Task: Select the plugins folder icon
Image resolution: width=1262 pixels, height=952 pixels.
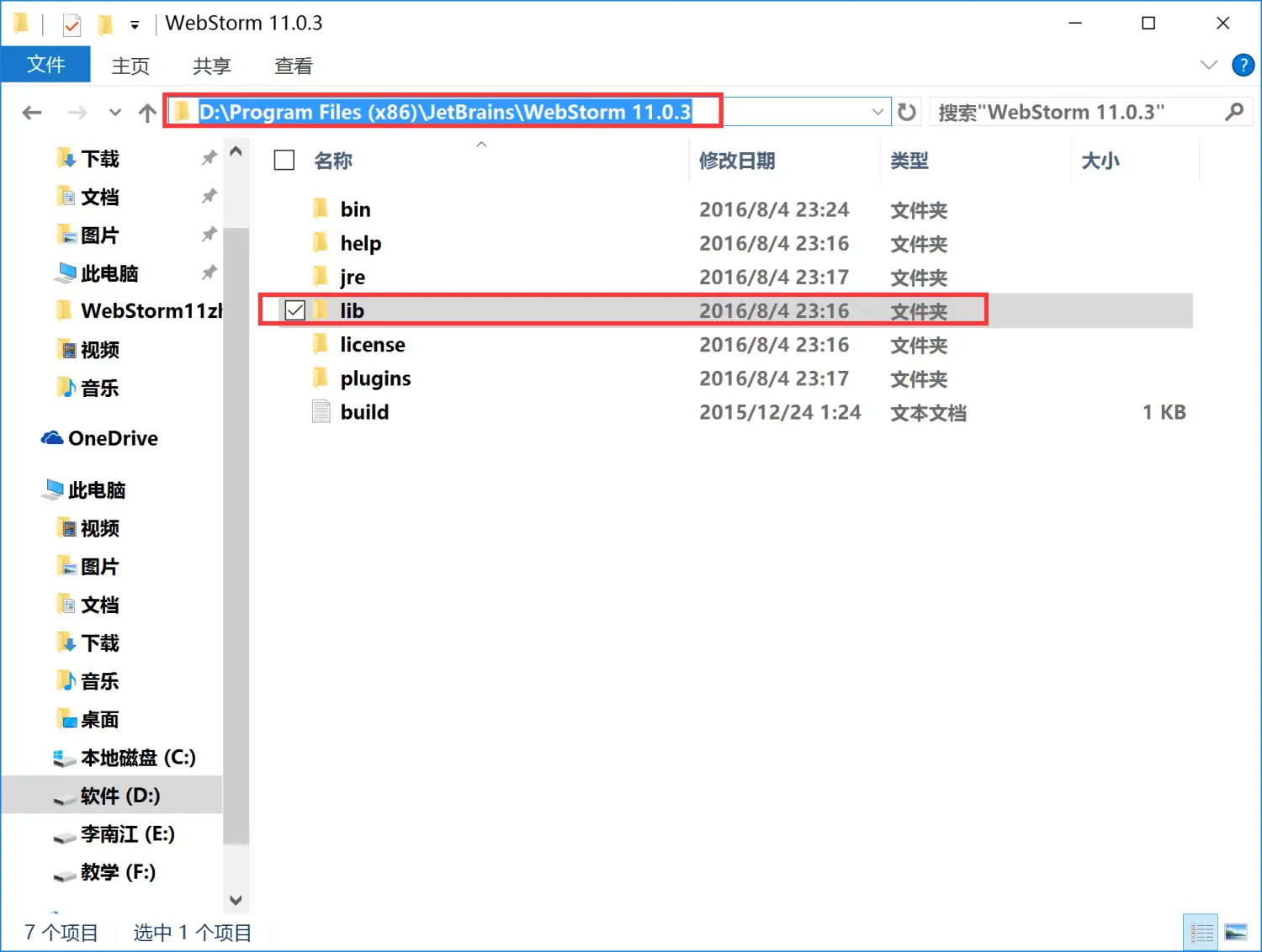Action: click(x=321, y=378)
